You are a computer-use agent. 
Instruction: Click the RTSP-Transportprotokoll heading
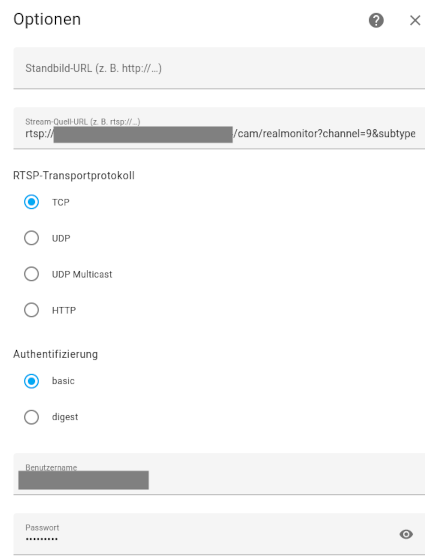[x=74, y=175]
